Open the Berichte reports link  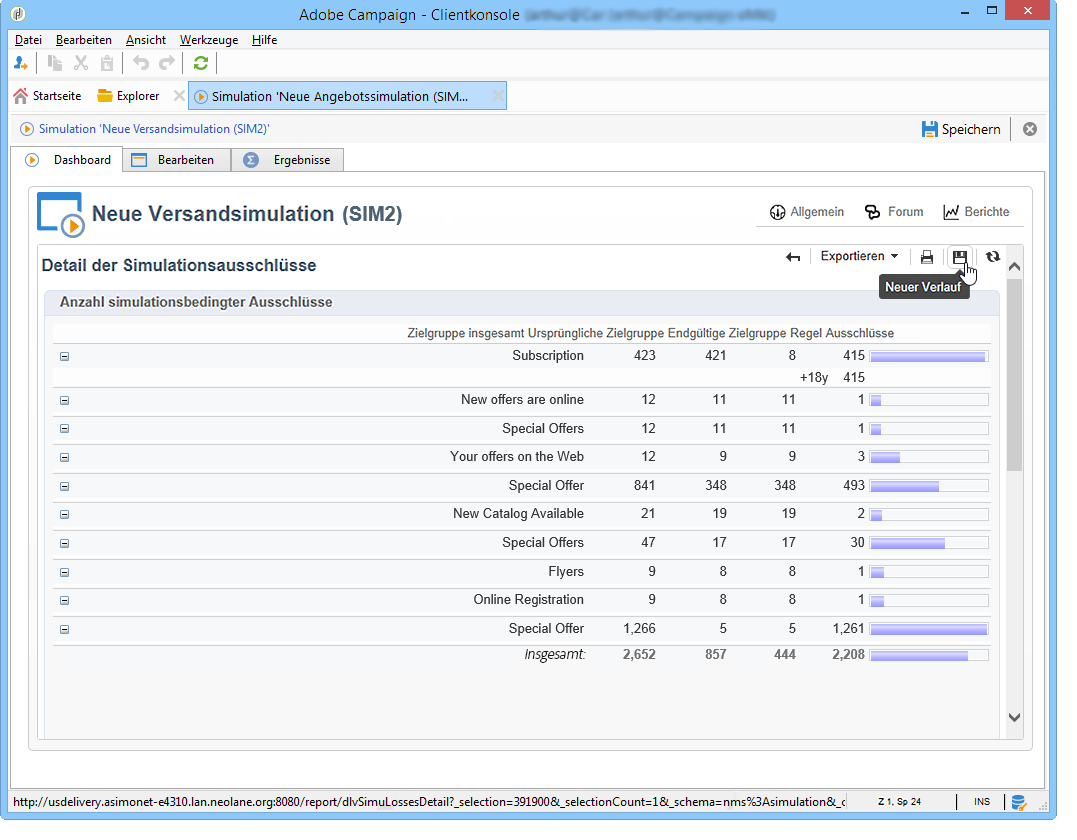[976, 212]
